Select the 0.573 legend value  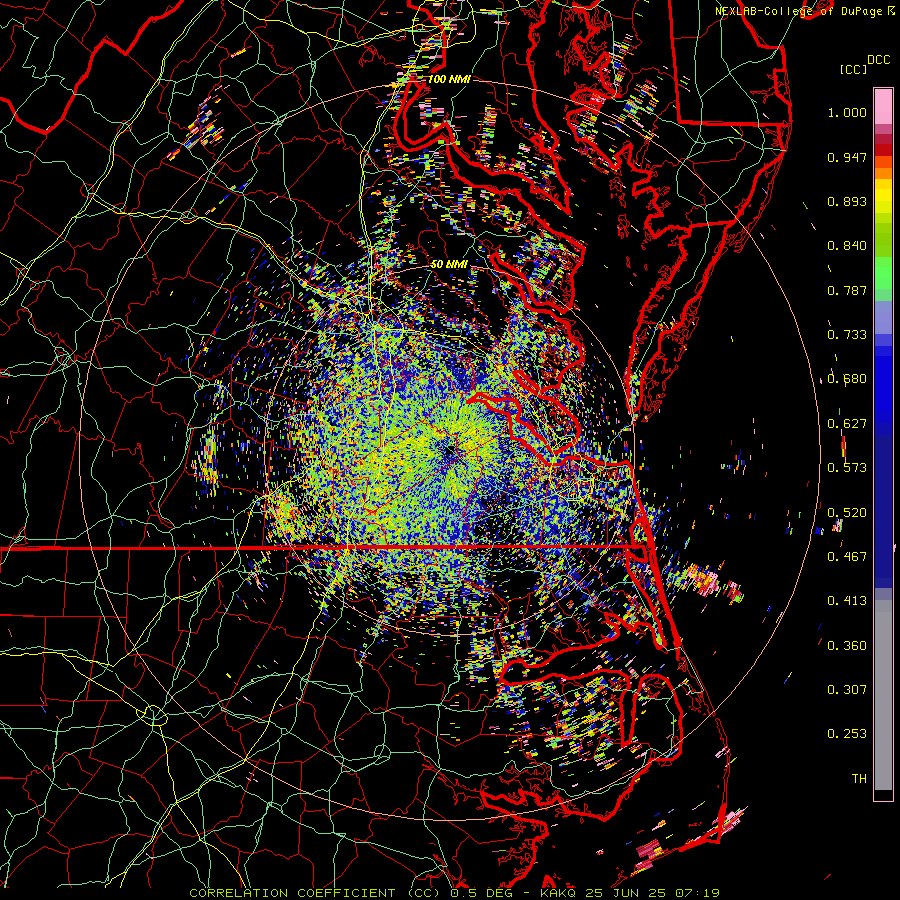[847, 468]
